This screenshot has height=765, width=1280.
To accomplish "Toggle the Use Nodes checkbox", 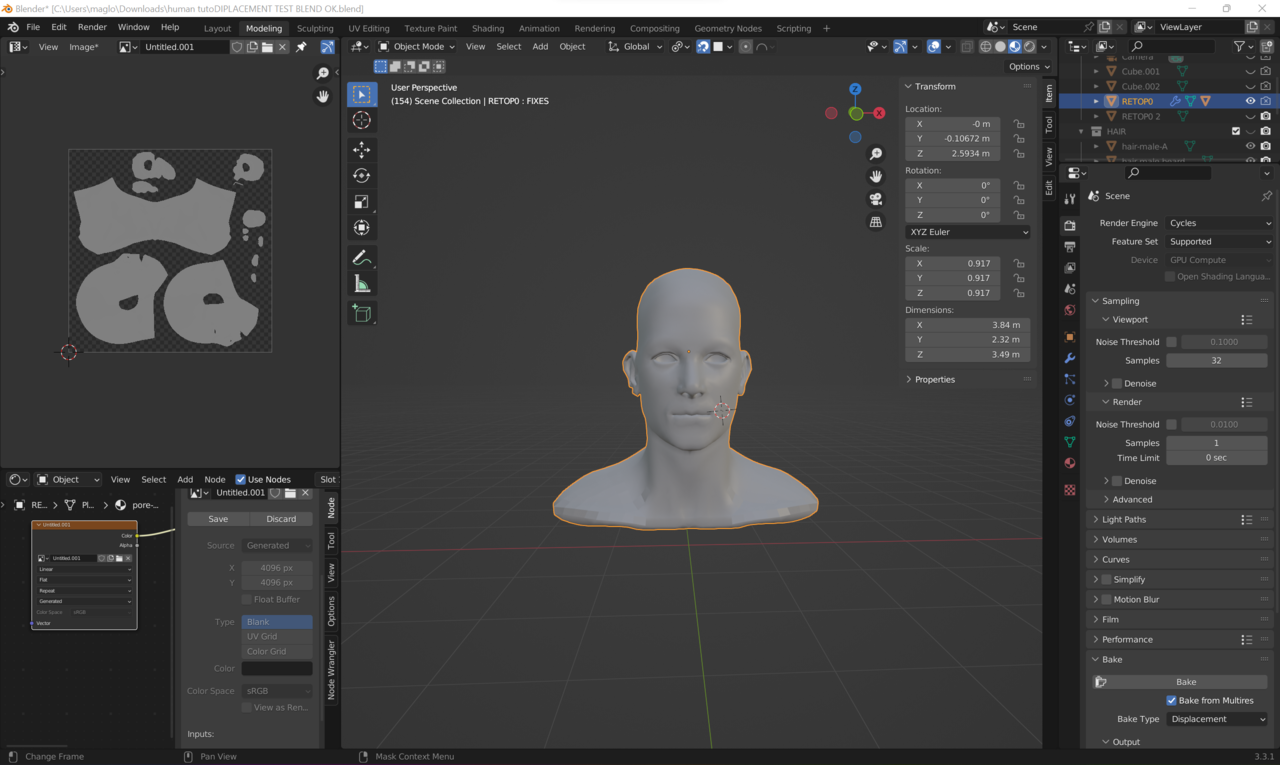I will point(240,479).
